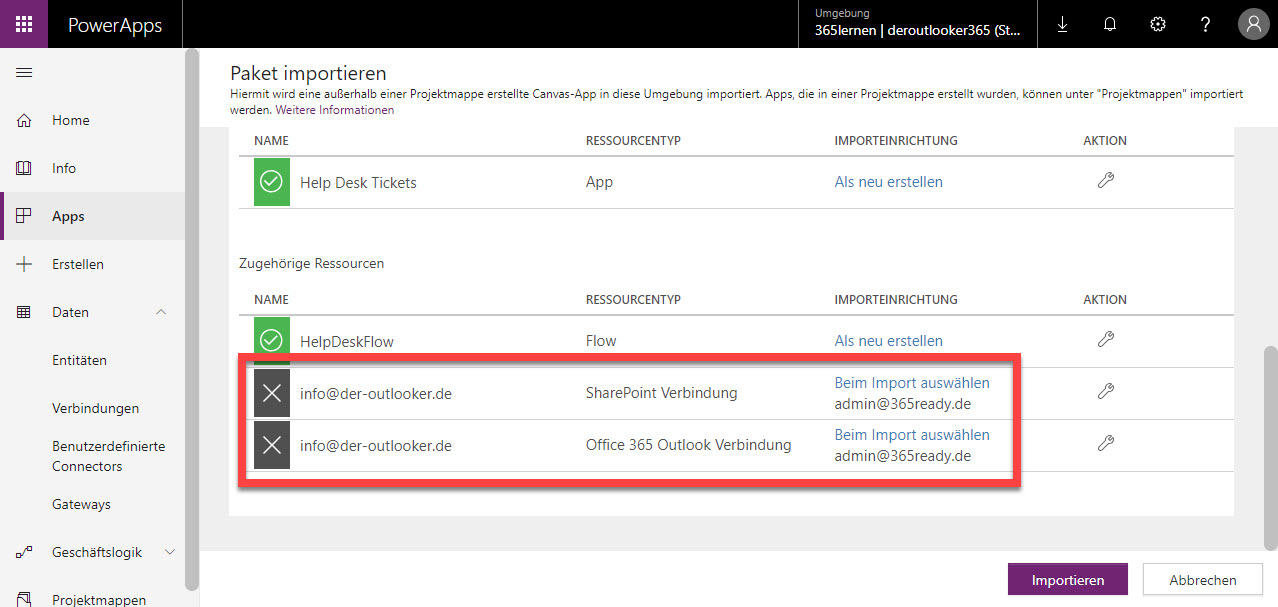The height and width of the screenshot is (607, 1278).
Task: Click the Paket importieren heading
Action: click(x=308, y=74)
